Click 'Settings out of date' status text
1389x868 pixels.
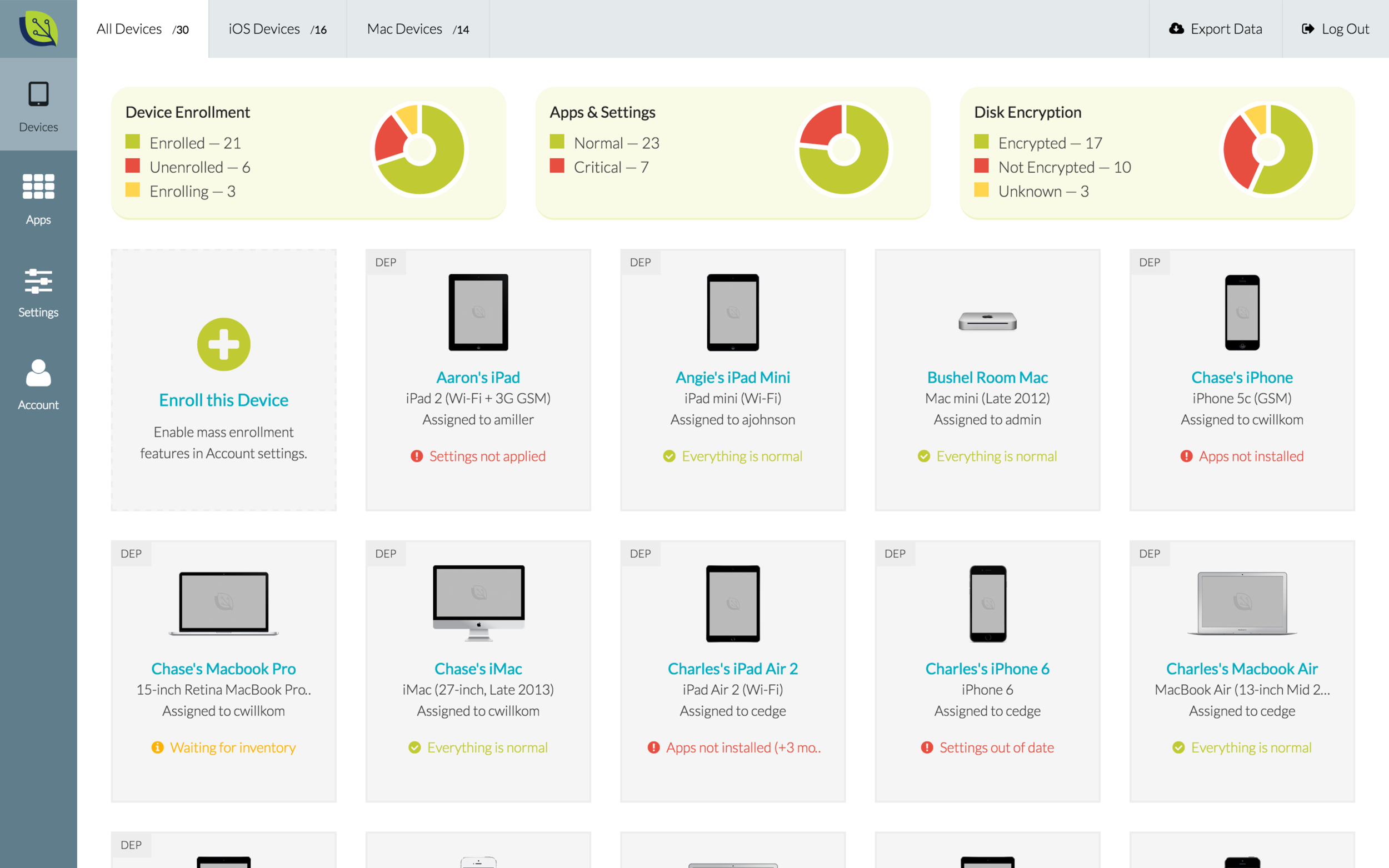[x=997, y=747]
